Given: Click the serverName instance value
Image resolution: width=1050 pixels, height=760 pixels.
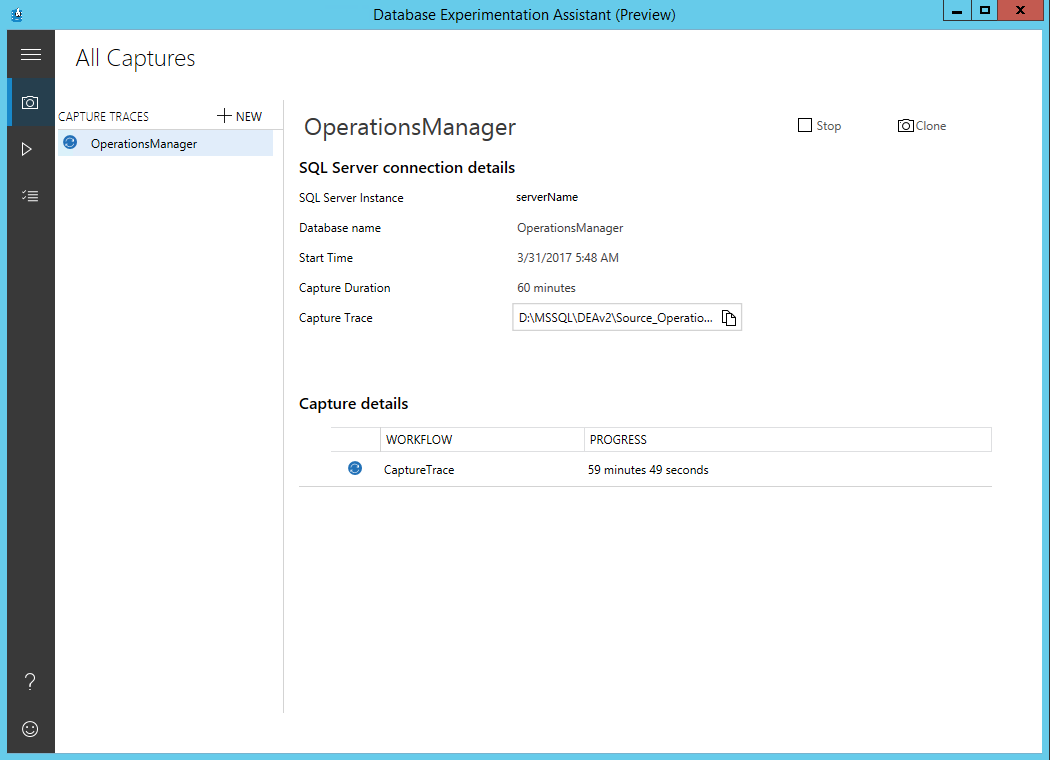Looking at the screenshot, I should coord(547,197).
